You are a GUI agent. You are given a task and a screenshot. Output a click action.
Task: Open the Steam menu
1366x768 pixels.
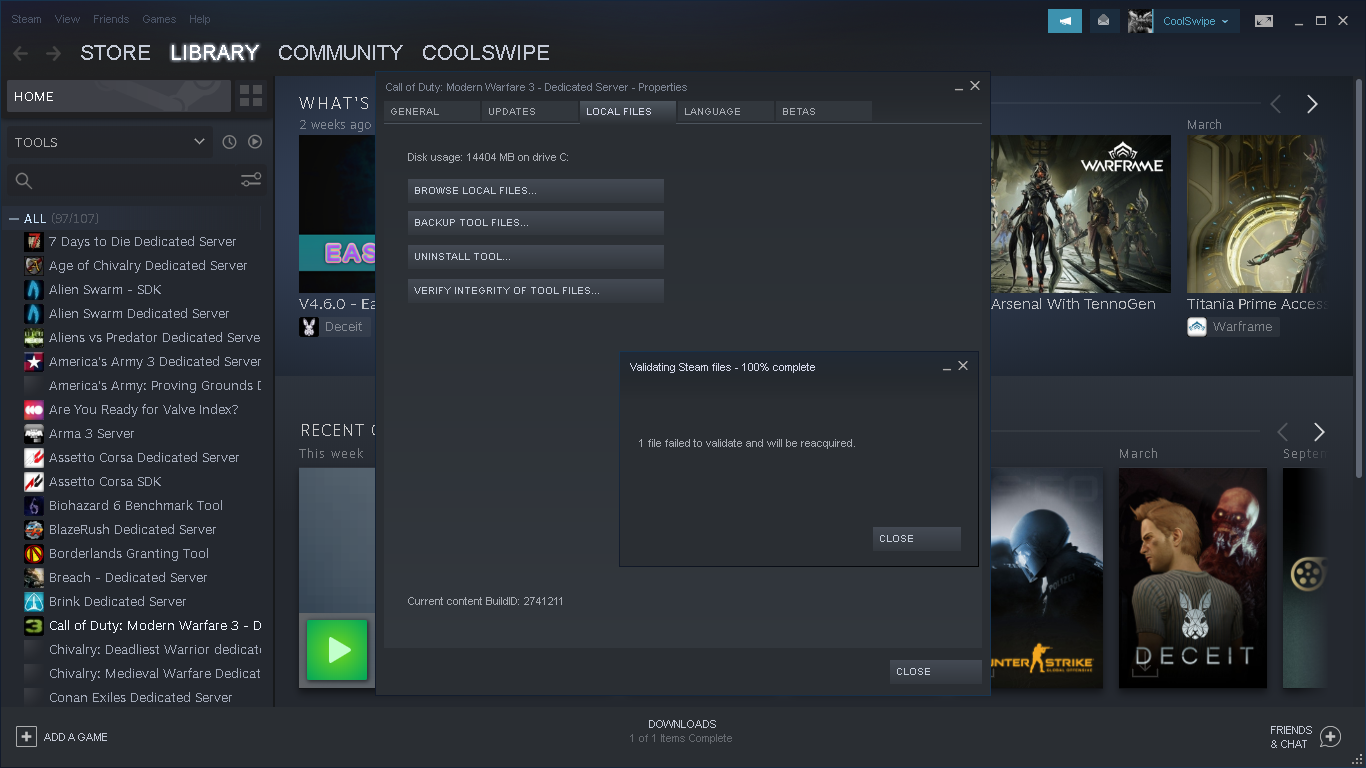(x=26, y=19)
